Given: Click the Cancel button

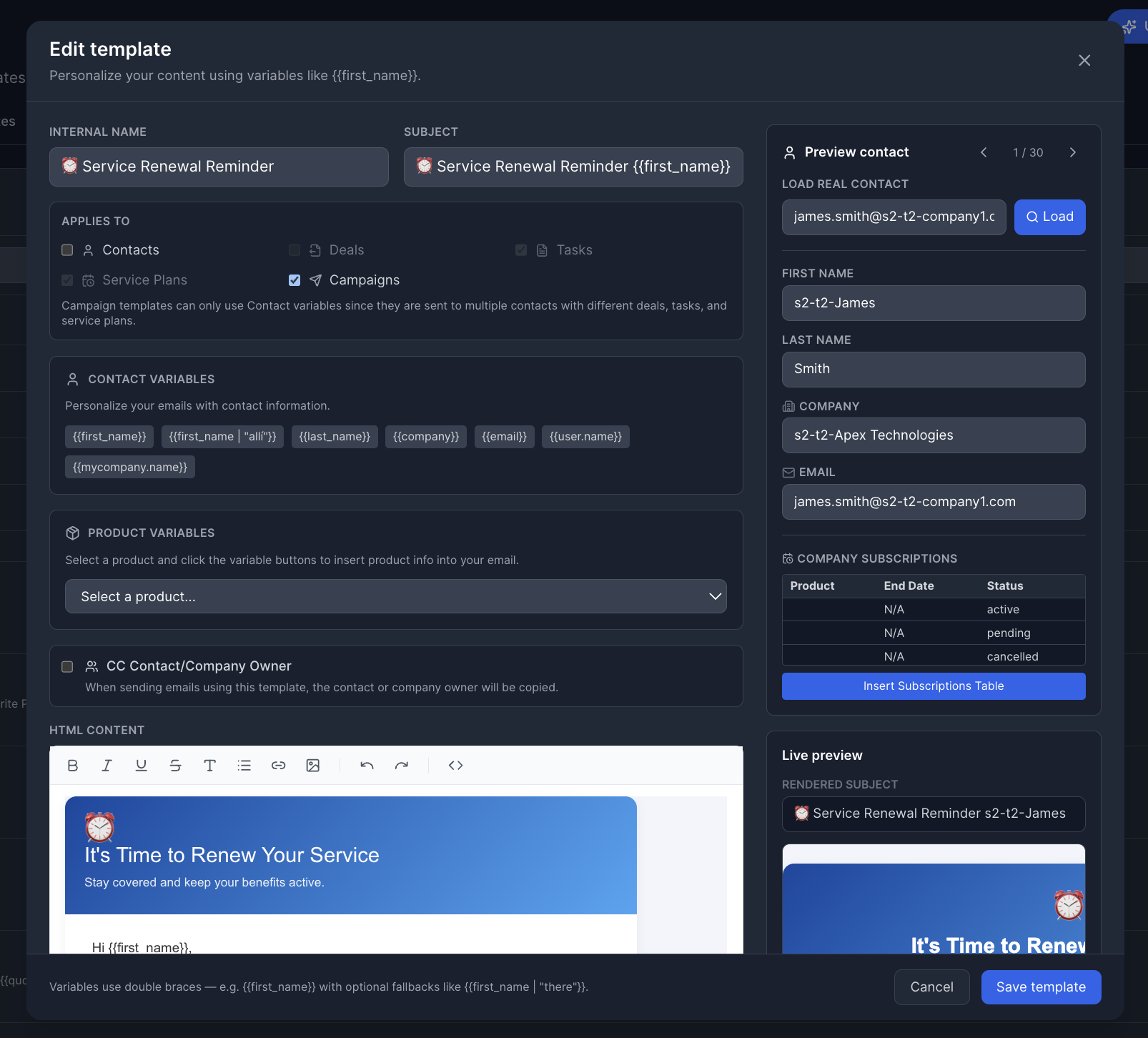Looking at the screenshot, I should point(931,987).
